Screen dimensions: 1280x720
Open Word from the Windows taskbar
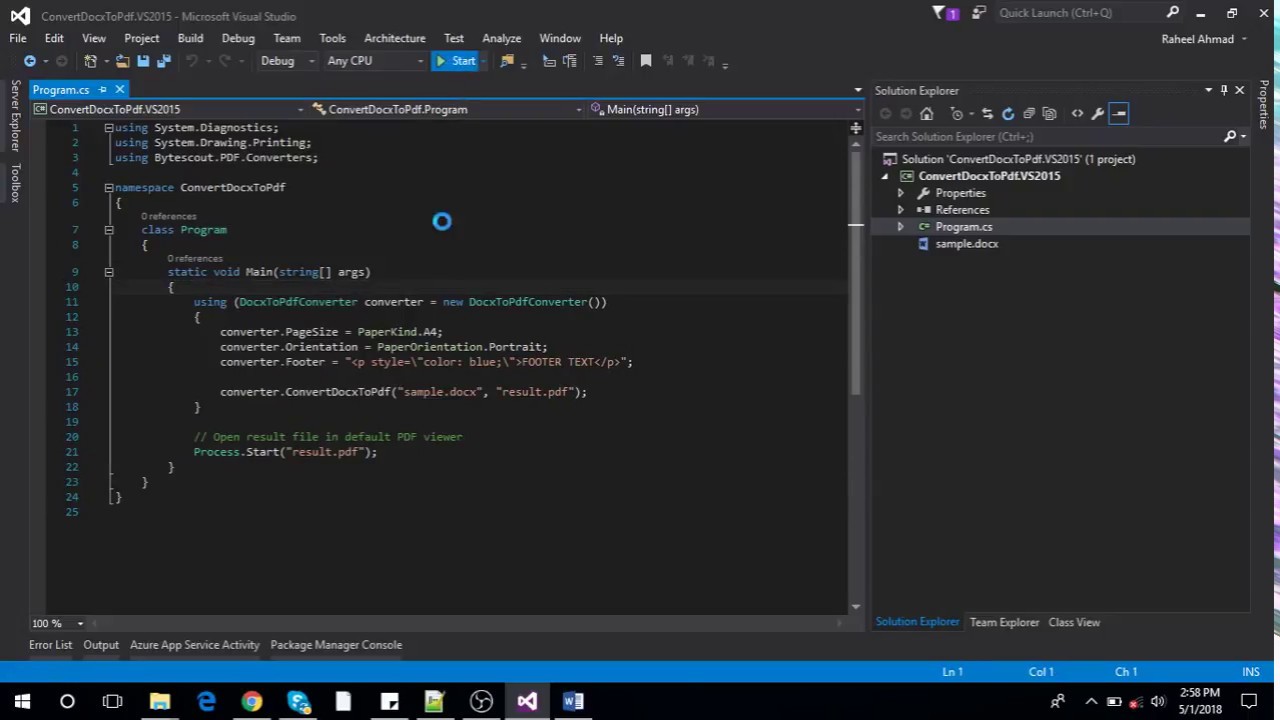[x=573, y=701]
